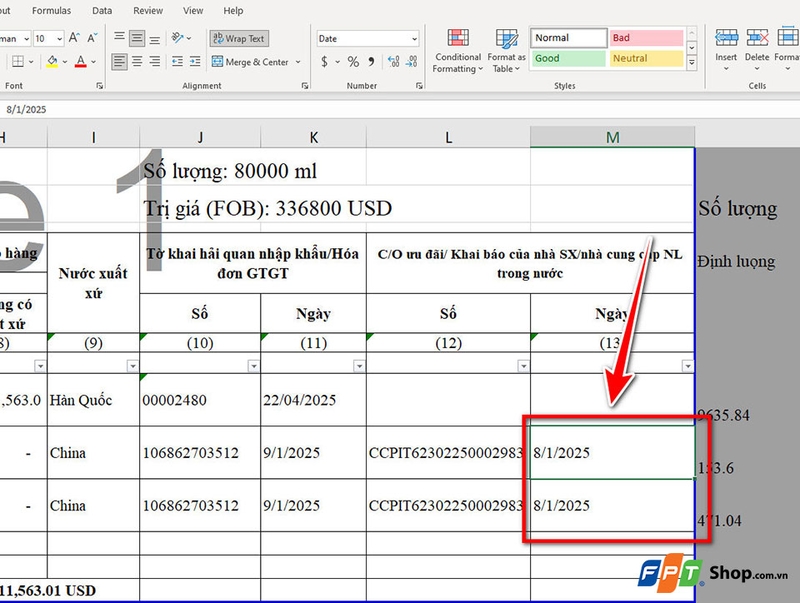Image resolution: width=800 pixels, height=603 pixels.
Task: Apply Comma Style to the cell
Action: 370,62
